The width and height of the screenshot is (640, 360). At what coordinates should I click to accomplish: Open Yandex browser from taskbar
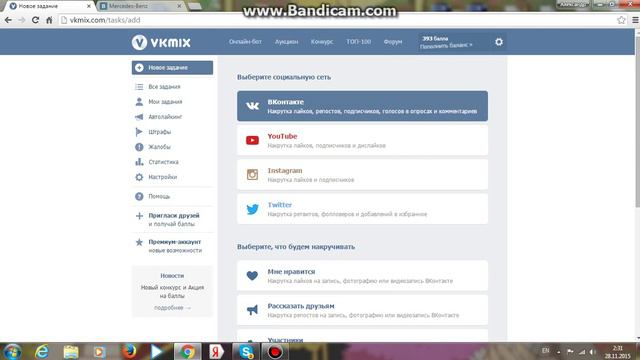click(x=216, y=351)
